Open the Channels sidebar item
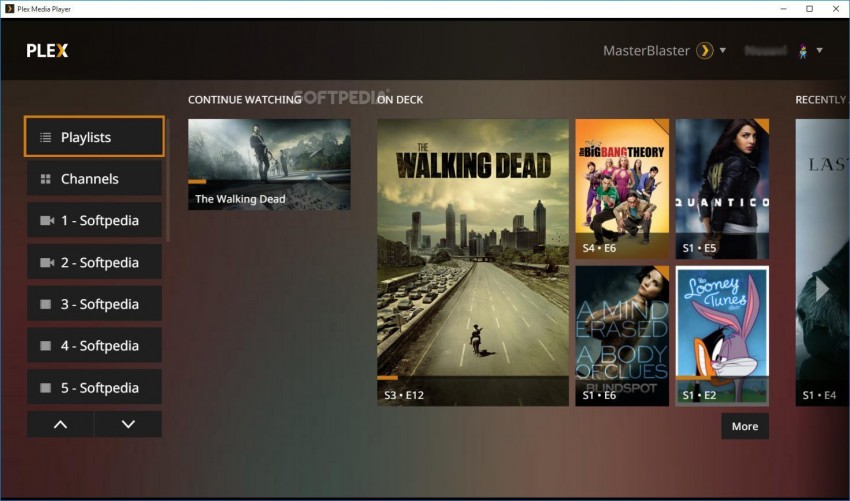 pyautogui.click(x=94, y=178)
